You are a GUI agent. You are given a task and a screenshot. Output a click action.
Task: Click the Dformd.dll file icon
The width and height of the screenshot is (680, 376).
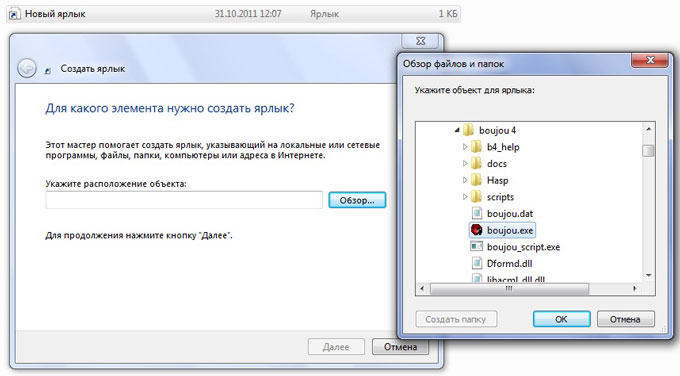[x=477, y=263]
